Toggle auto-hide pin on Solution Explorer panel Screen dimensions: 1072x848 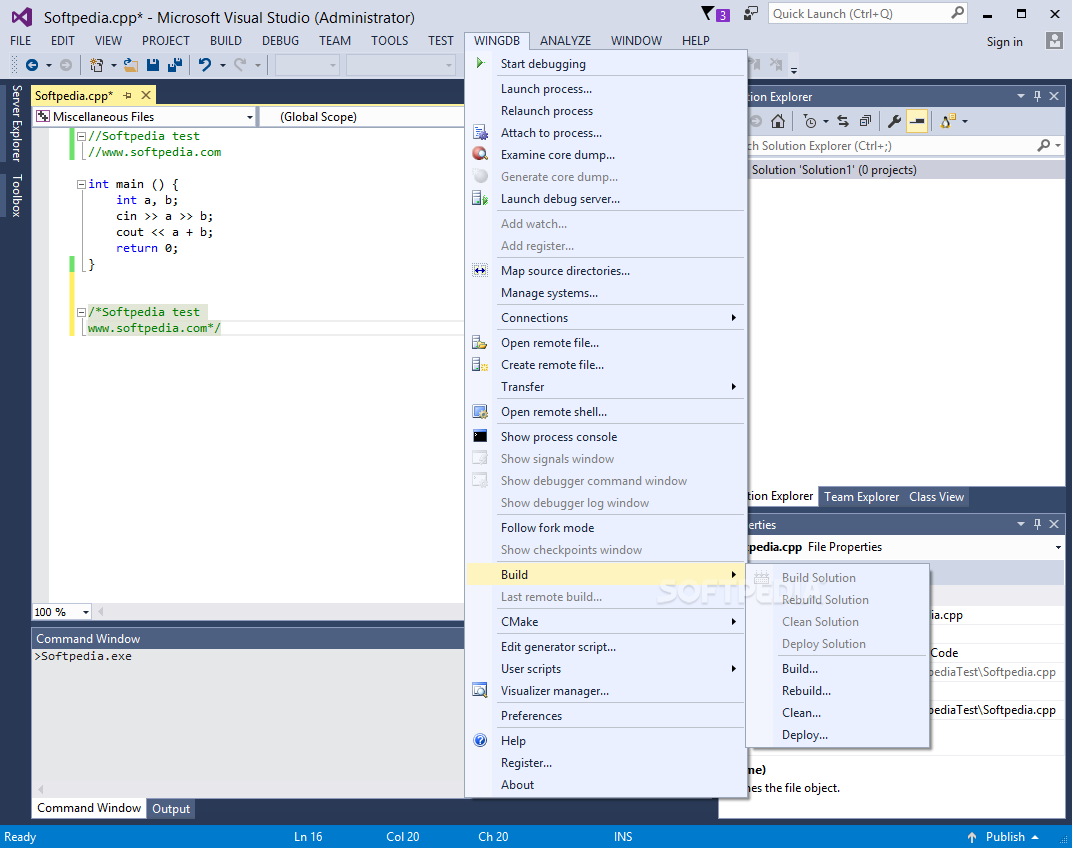tap(1037, 96)
